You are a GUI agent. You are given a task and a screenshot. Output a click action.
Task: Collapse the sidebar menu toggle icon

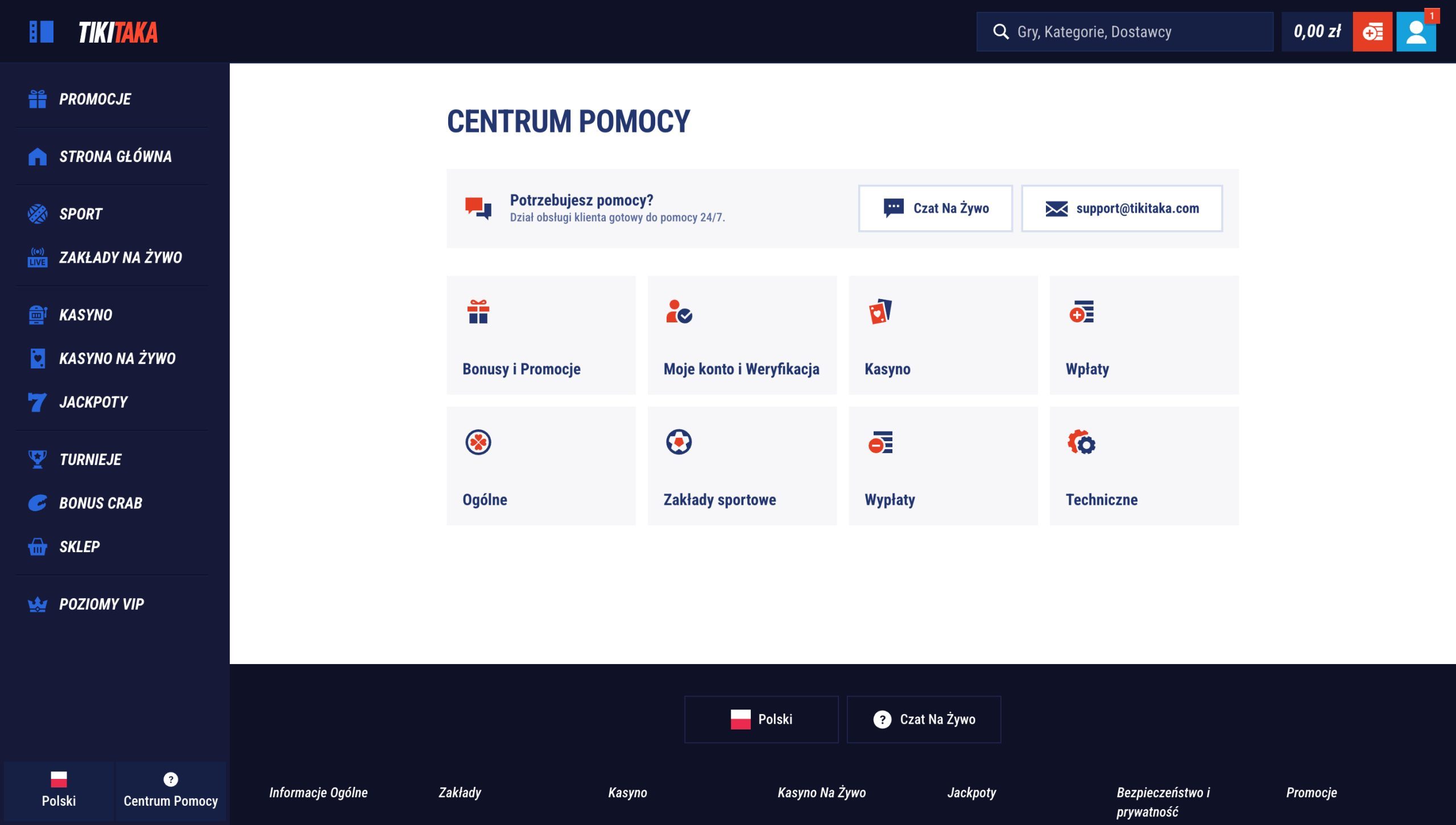tap(42, 32)
